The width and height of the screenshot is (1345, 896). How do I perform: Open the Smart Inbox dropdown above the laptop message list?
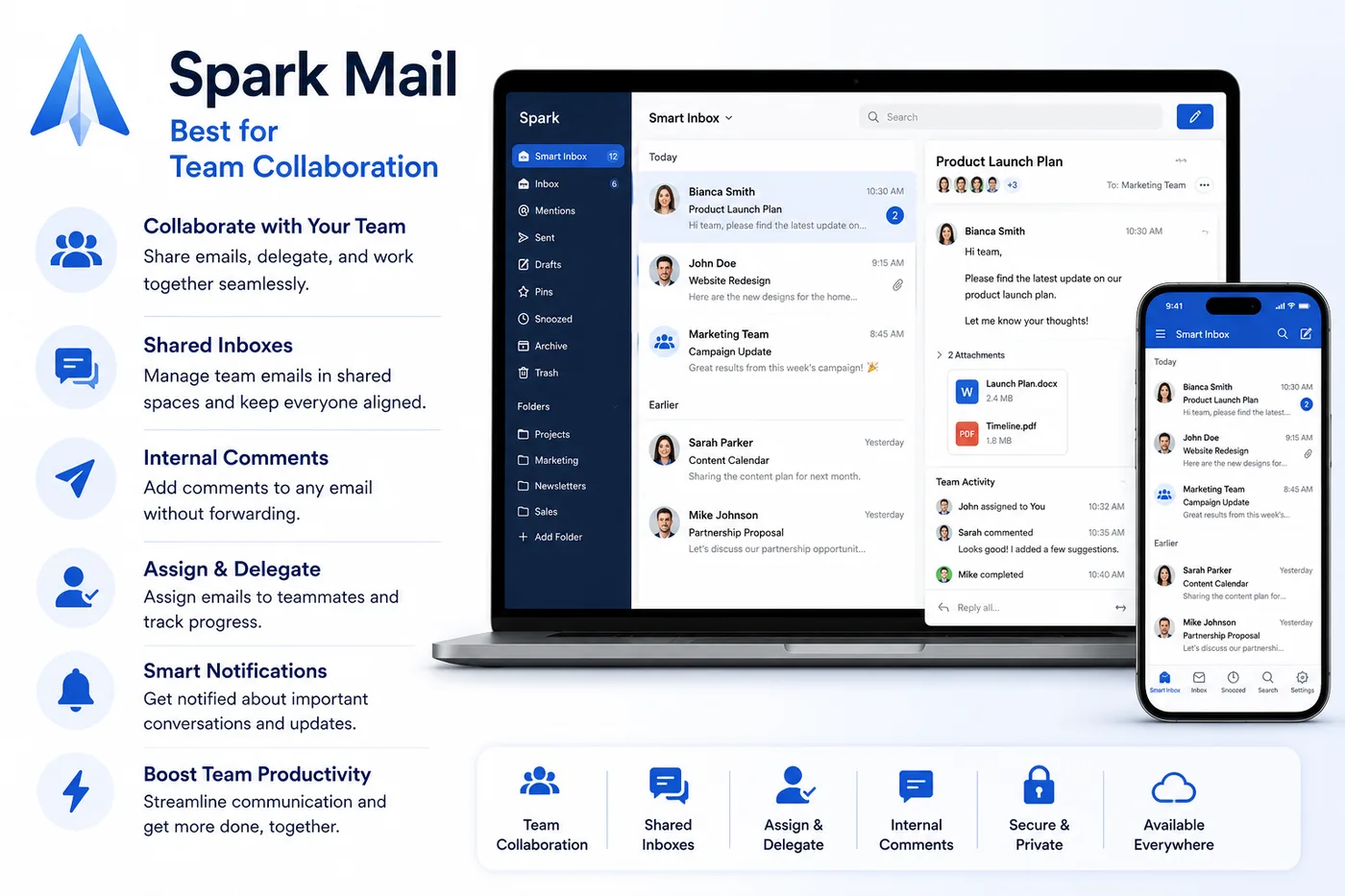[691, 117]
